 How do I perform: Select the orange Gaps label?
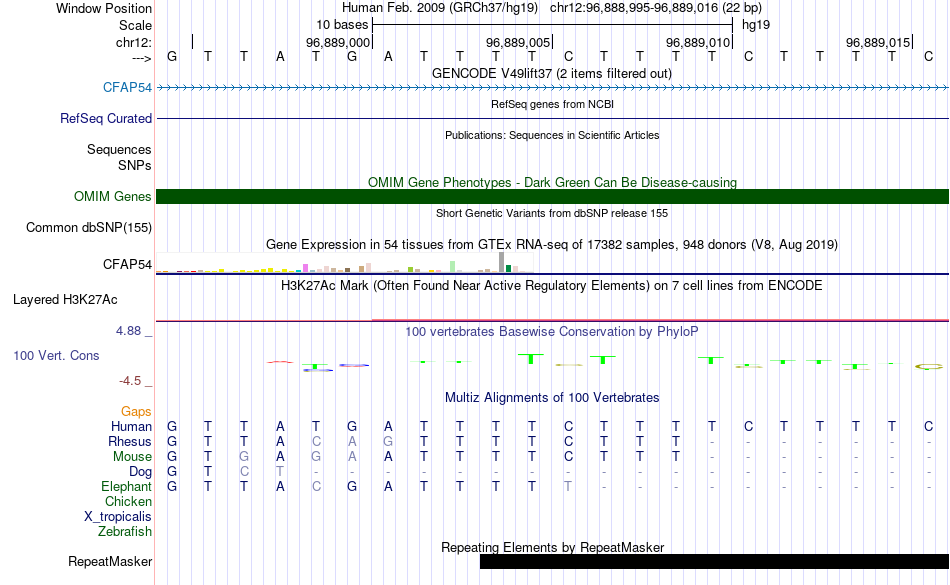point(136,412)
